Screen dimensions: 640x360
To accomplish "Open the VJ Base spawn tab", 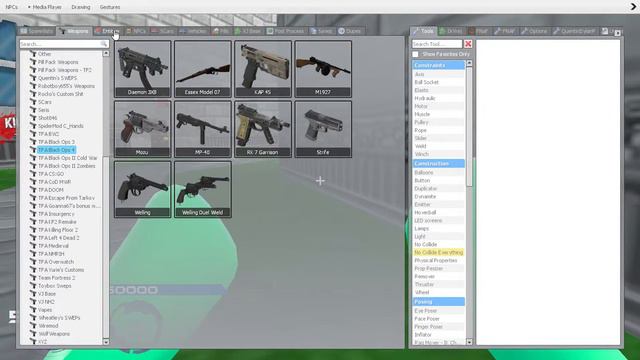I will point(248,31).
